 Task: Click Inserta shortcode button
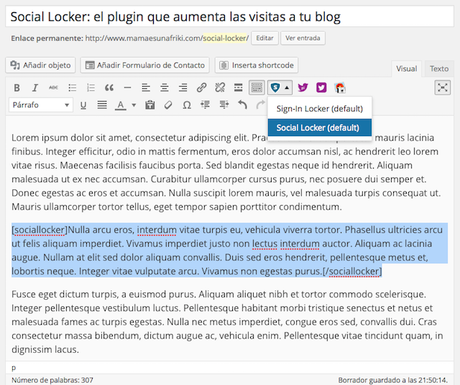(256, 65)
